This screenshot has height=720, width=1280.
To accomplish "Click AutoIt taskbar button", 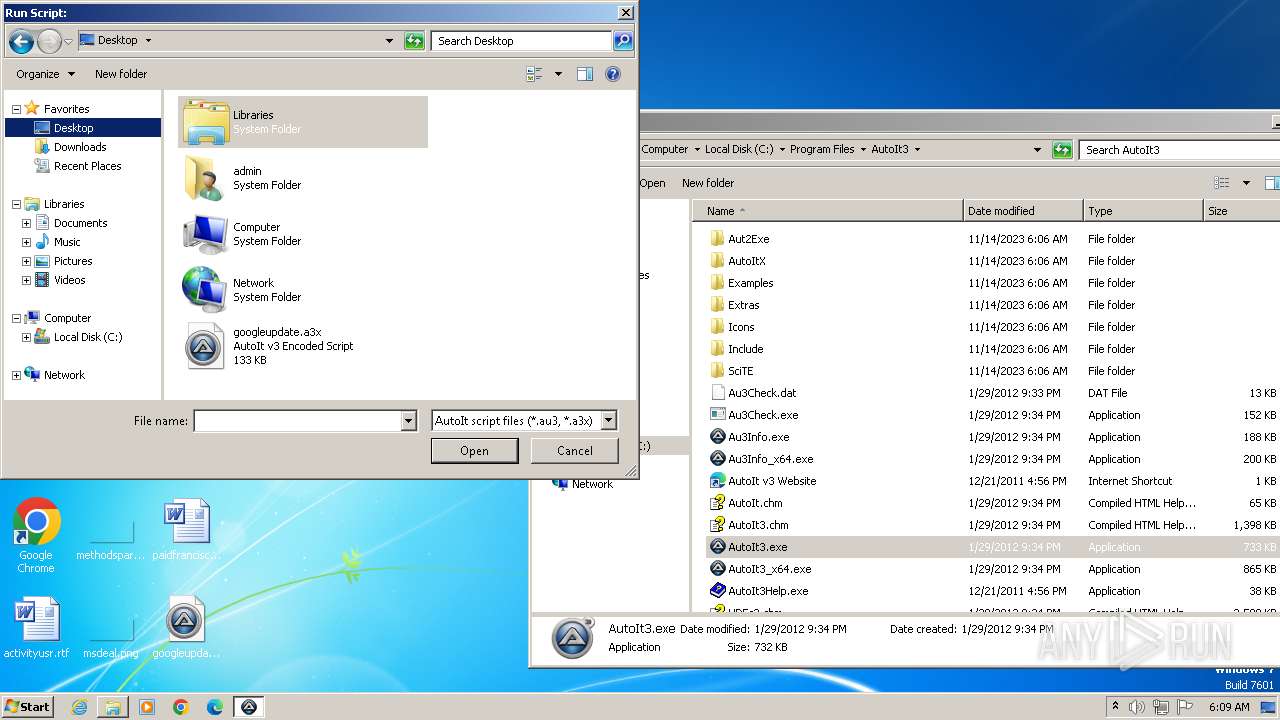I will tap(249, 707).
